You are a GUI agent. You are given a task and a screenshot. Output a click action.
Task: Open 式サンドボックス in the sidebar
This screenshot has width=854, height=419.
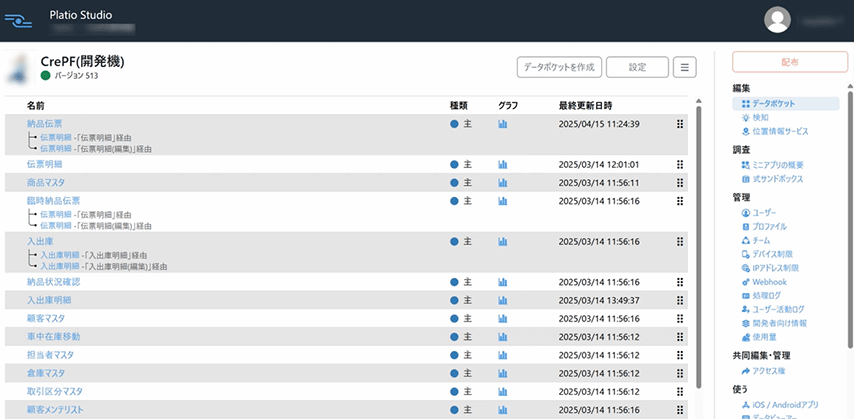[779, 178]
